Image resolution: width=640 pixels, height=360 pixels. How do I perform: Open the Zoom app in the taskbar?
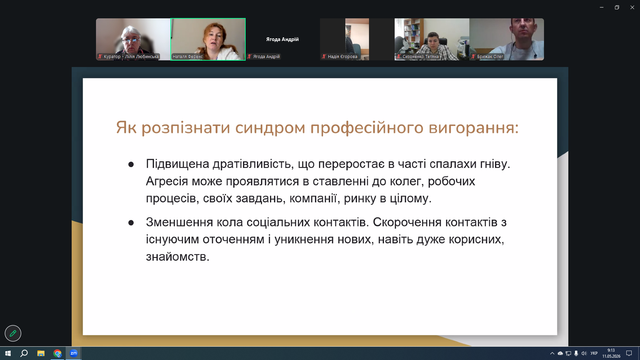click(x=74, y=353)
